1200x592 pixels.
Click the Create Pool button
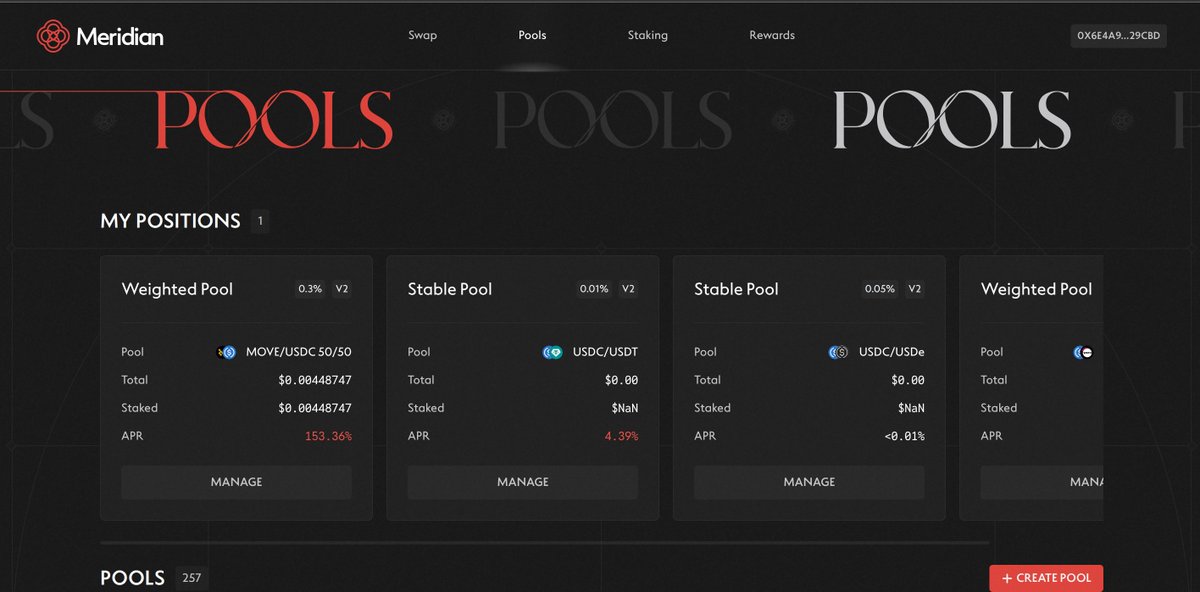(1046, 578)
